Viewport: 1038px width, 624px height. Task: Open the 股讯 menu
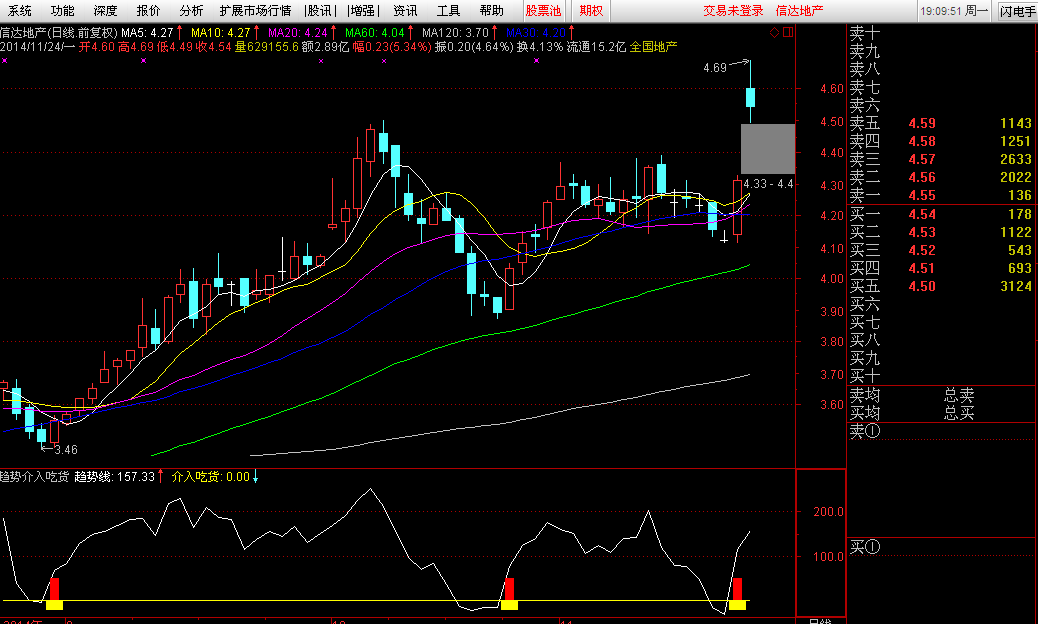coord(319,11)
